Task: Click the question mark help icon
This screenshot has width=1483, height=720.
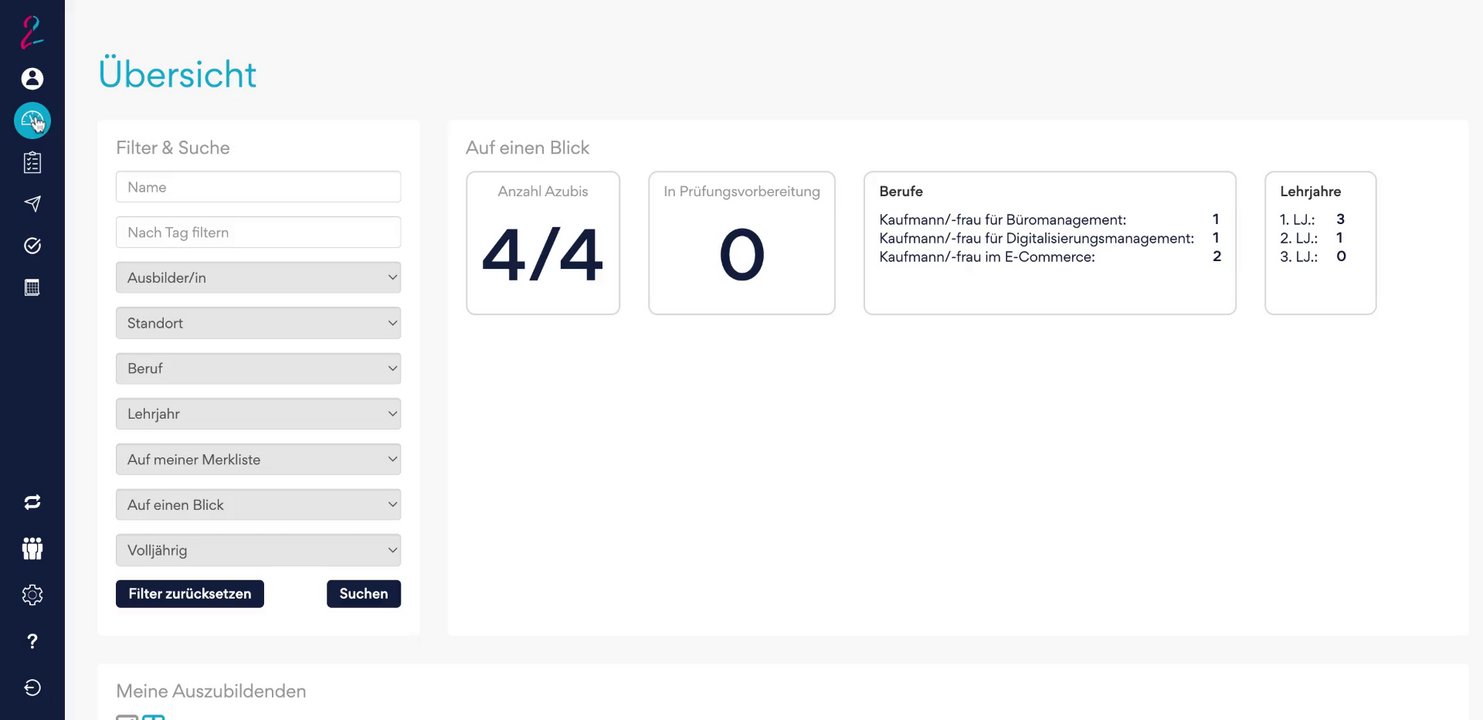Action: tap(32, 641)
